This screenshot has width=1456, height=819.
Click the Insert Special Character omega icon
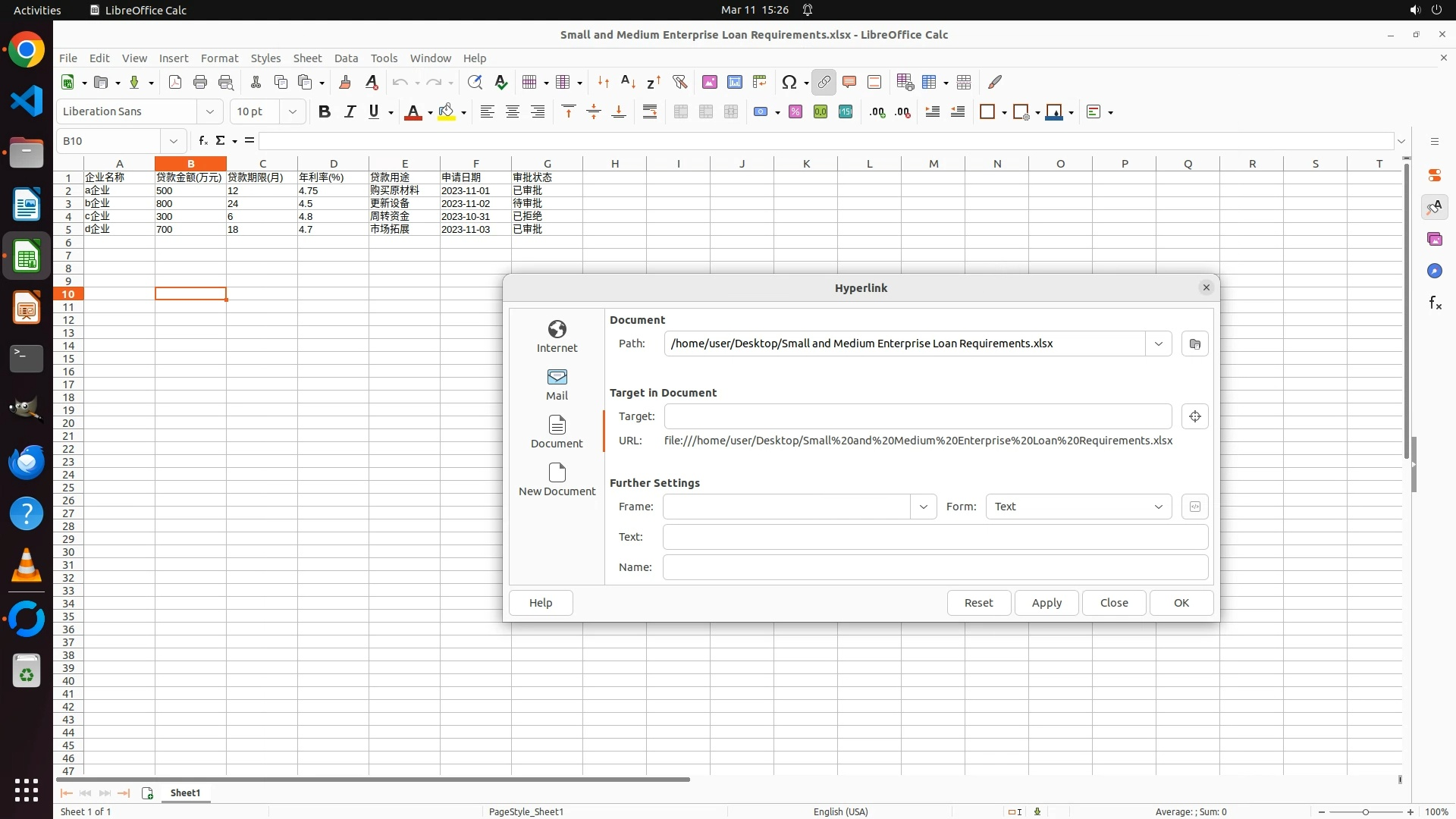tap(789, 82)
